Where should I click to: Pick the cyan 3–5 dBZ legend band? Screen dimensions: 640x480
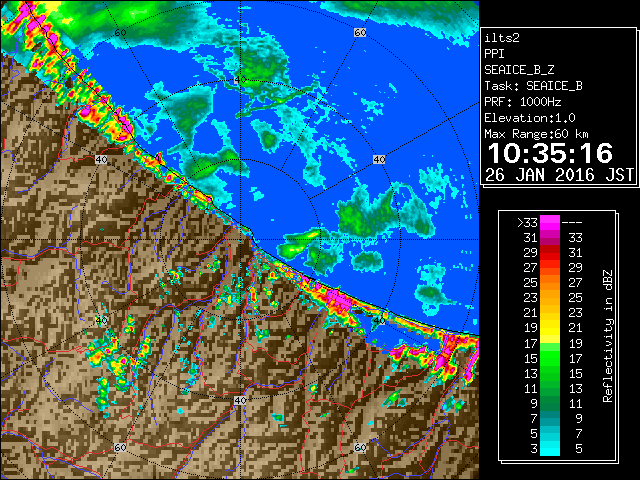coord(550,448)
